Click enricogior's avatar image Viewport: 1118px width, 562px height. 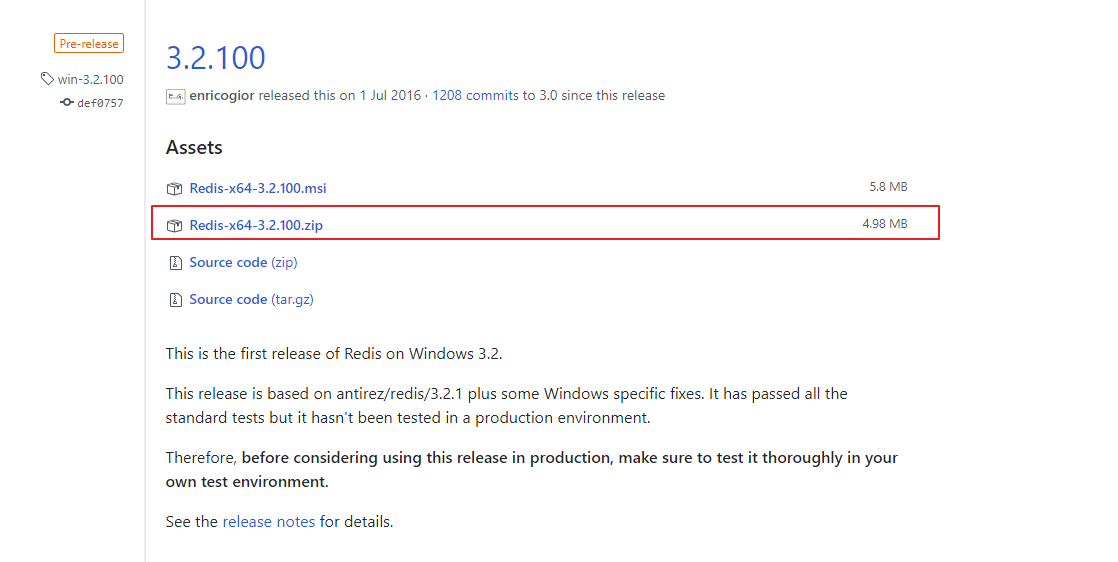(175, 96)
